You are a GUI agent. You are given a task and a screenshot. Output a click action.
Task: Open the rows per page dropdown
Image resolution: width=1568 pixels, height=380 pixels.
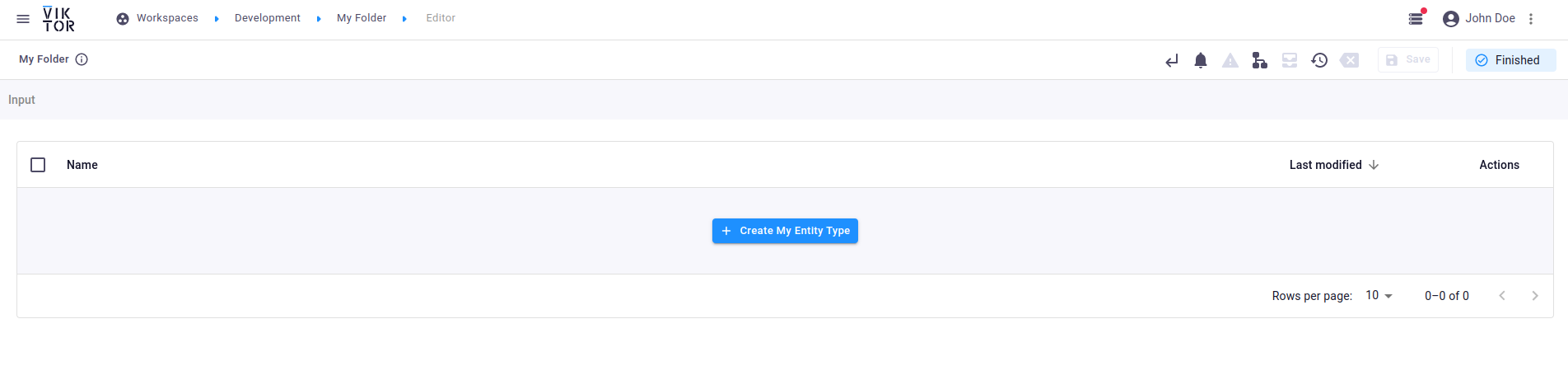(1379, 295)
